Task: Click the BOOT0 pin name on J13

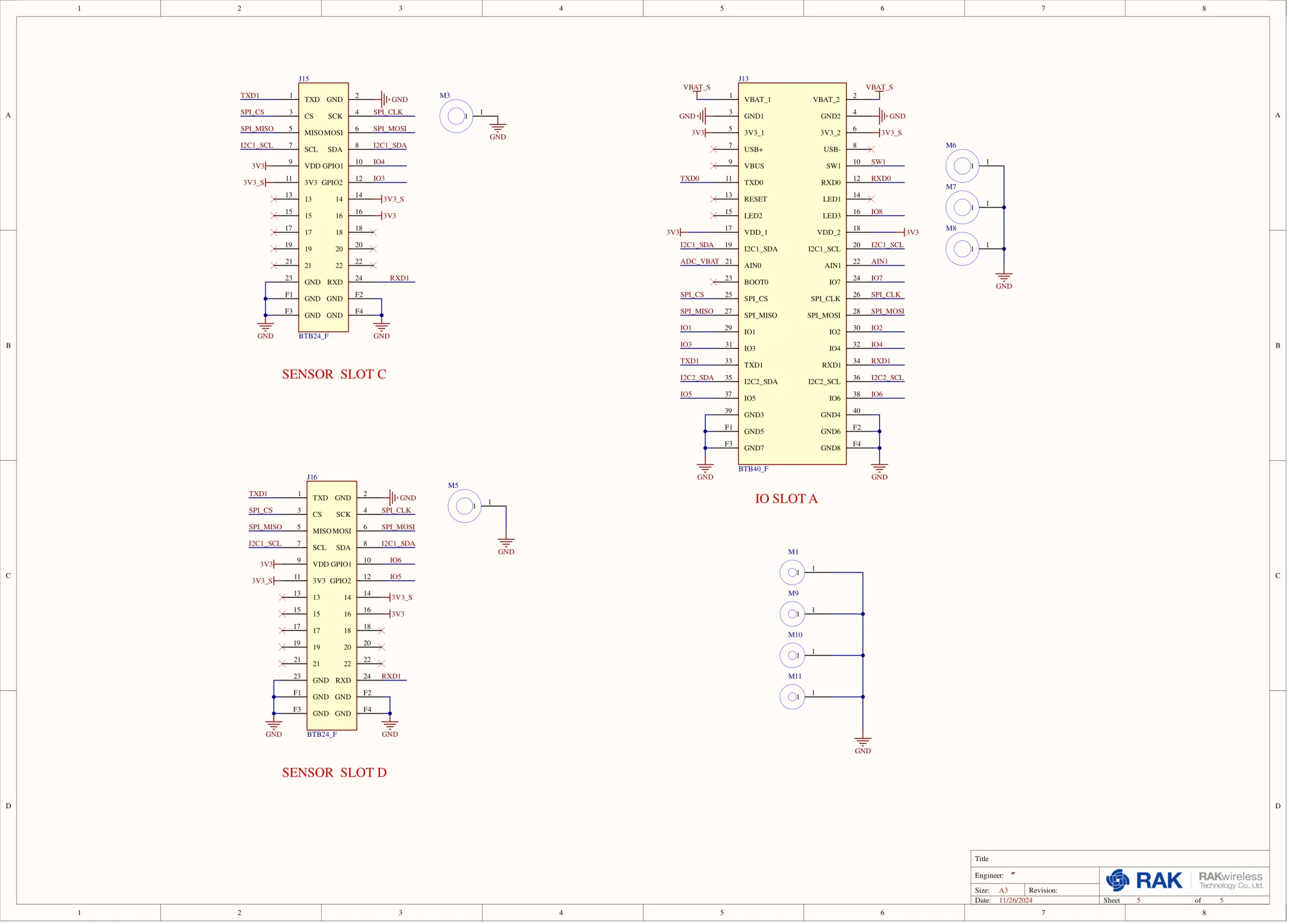Action: click(x=756, y=282)
